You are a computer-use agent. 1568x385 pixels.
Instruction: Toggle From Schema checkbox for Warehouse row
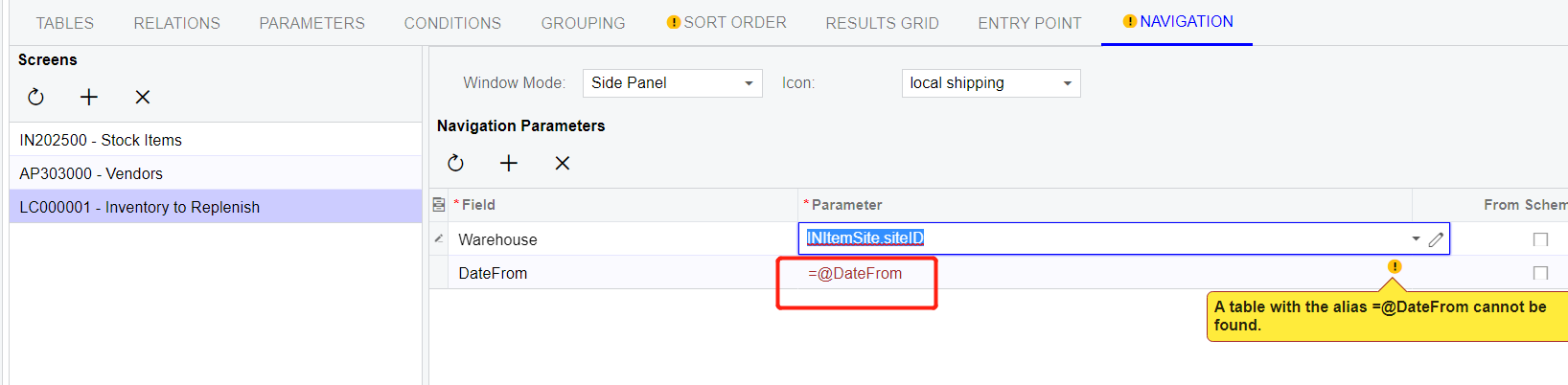[1540, 239]
